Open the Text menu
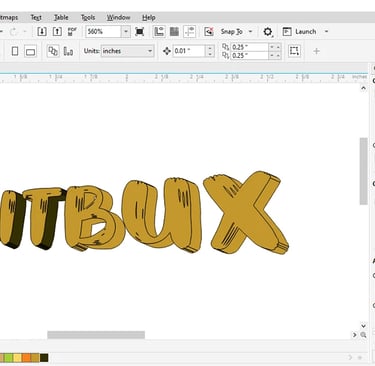The height and width of the screenshot is (366, 375). pyautogui.click(x=36, y=18)
